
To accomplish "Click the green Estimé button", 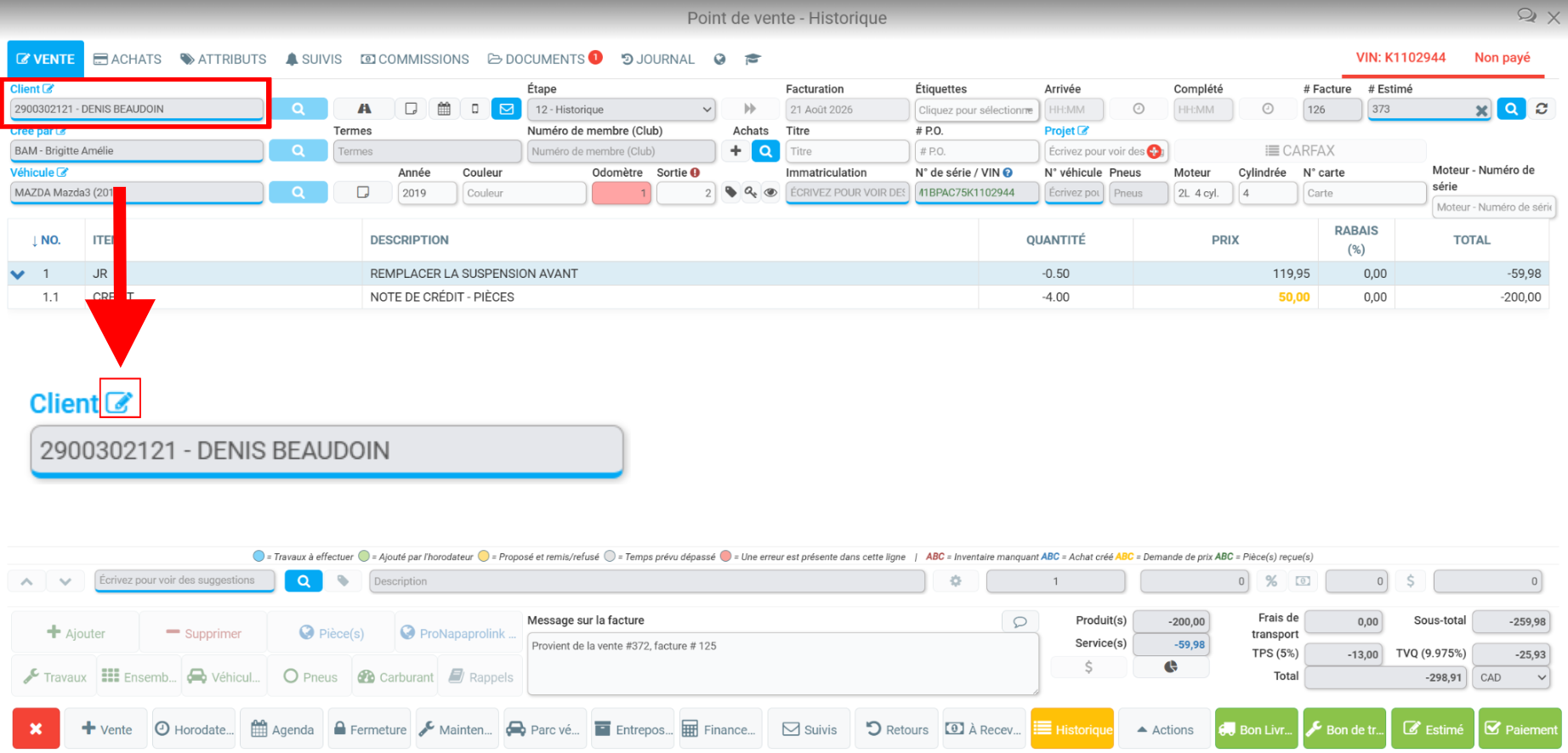I will coord(1433,729).
